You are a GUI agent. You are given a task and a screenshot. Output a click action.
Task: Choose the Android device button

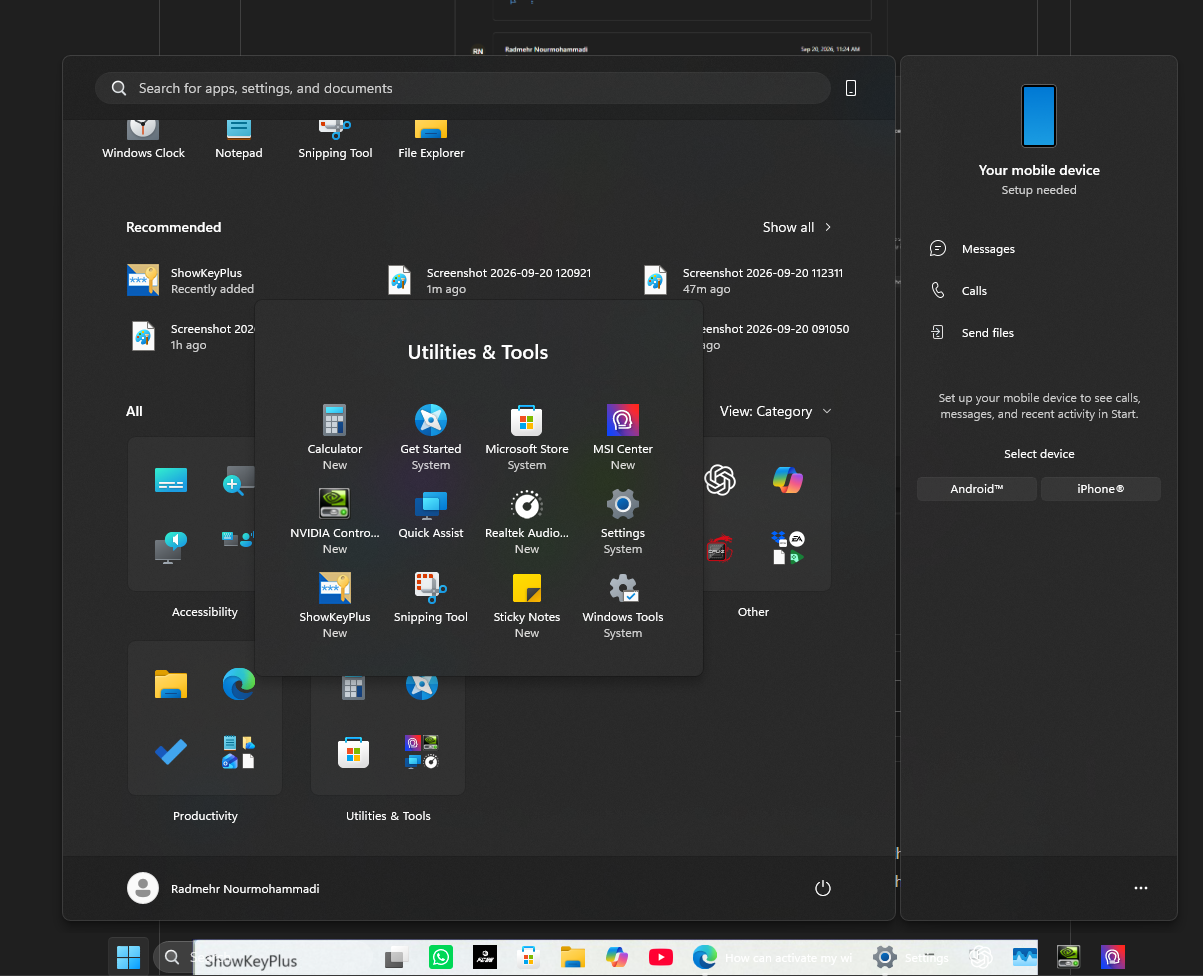(x=977, y=489)
